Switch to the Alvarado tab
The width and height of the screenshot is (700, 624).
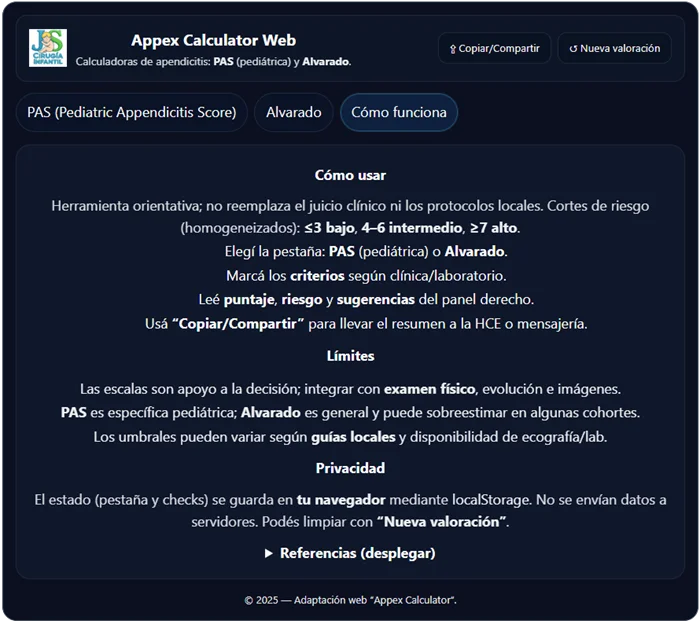click(293, 113)
